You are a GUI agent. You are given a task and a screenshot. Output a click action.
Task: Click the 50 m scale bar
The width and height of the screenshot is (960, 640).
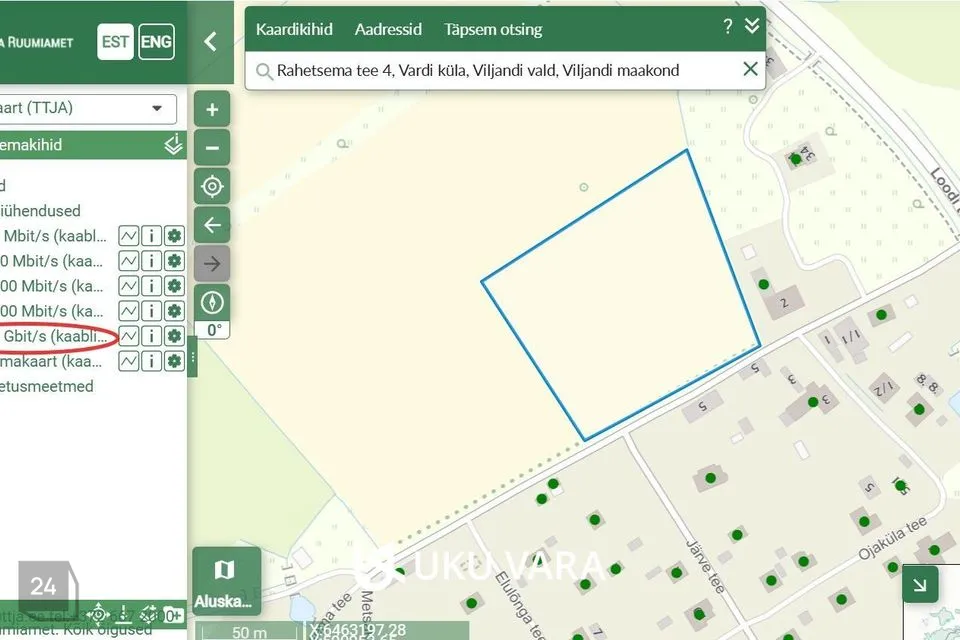pyautogui.click(x=250, y=632)
